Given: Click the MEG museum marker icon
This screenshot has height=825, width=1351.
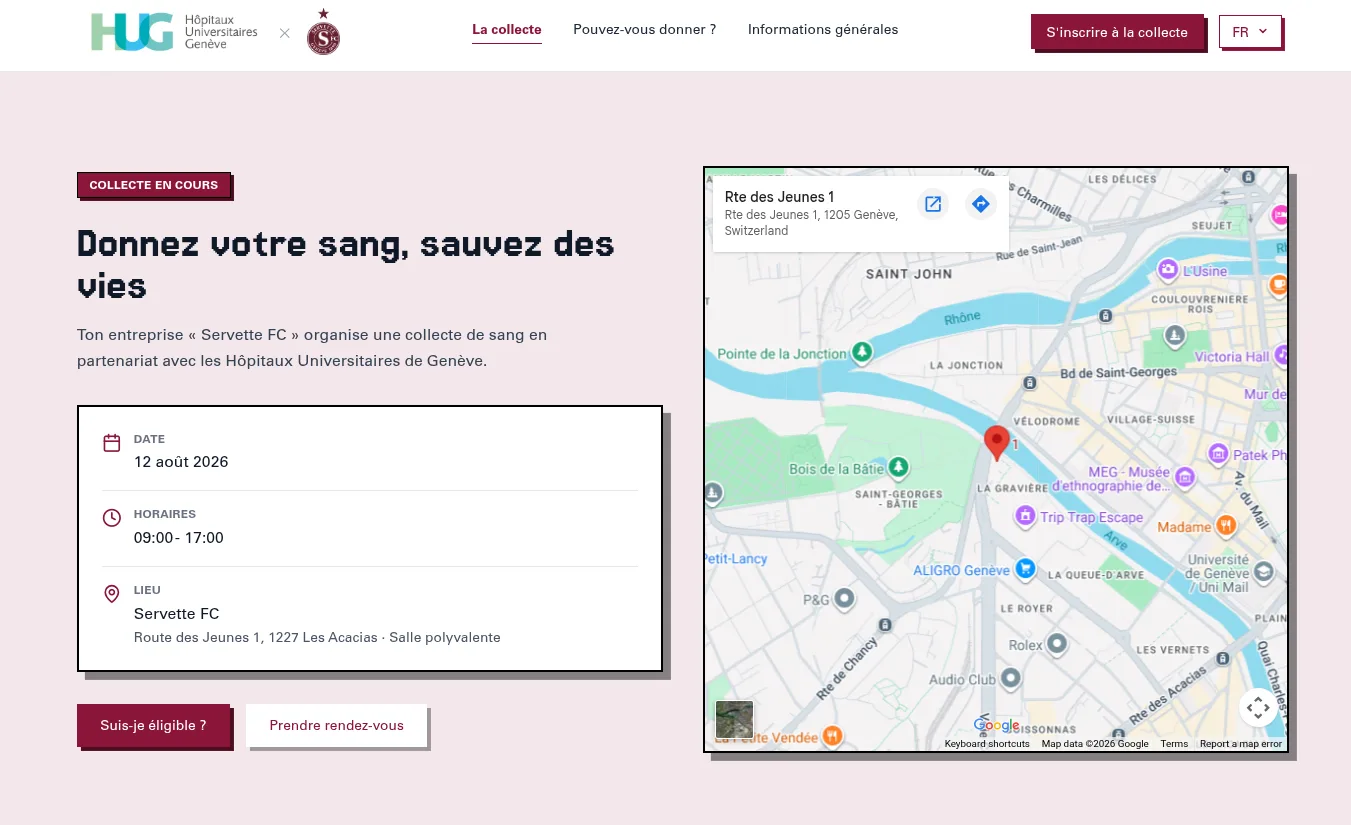Looking at the screenshot, I should (x=1185, y=477).
